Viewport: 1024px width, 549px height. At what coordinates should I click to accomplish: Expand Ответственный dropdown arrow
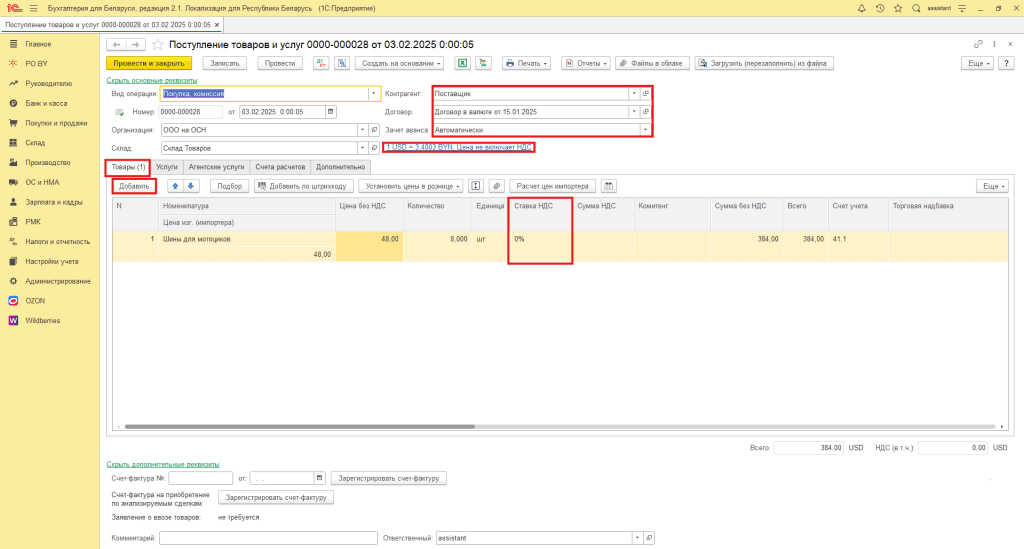(637, 538)
